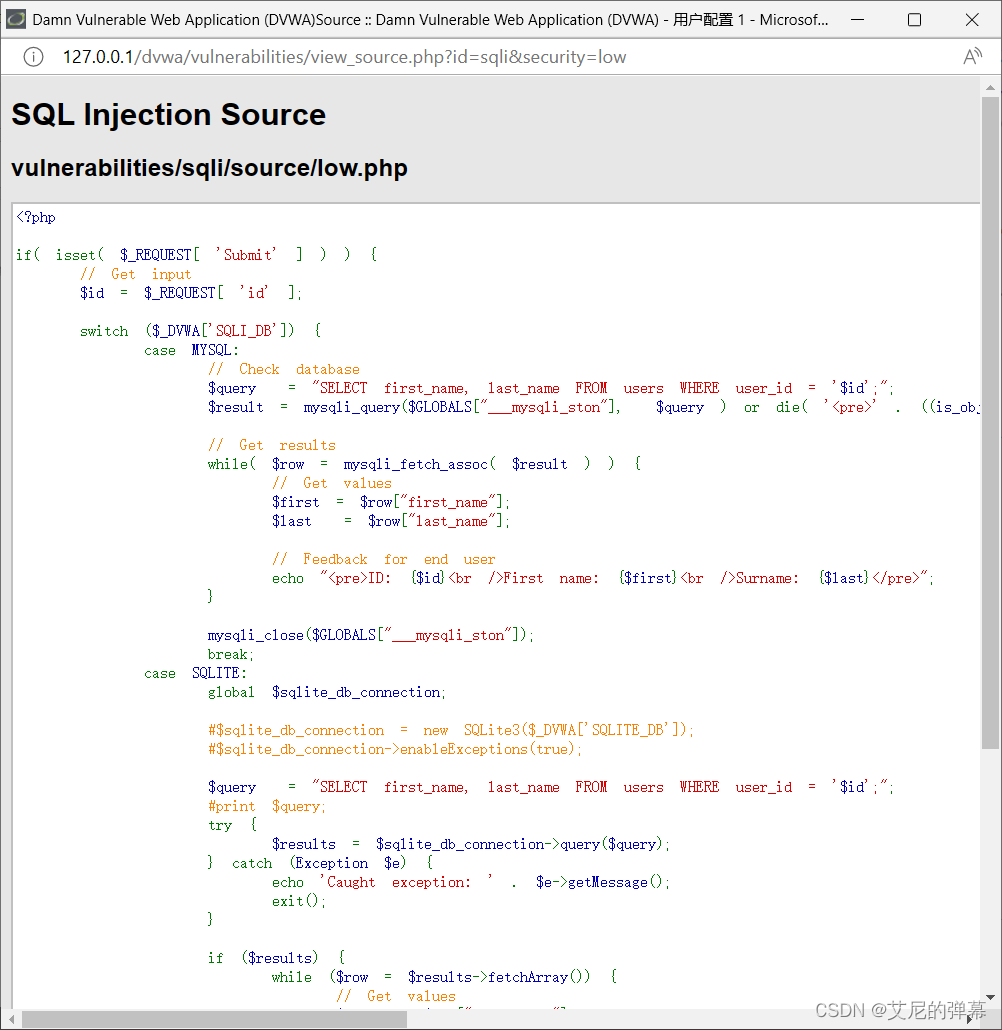The image size is (1002, 1030).
Task: Click the '// Get input' comment
Action: [x=136, y=274]
